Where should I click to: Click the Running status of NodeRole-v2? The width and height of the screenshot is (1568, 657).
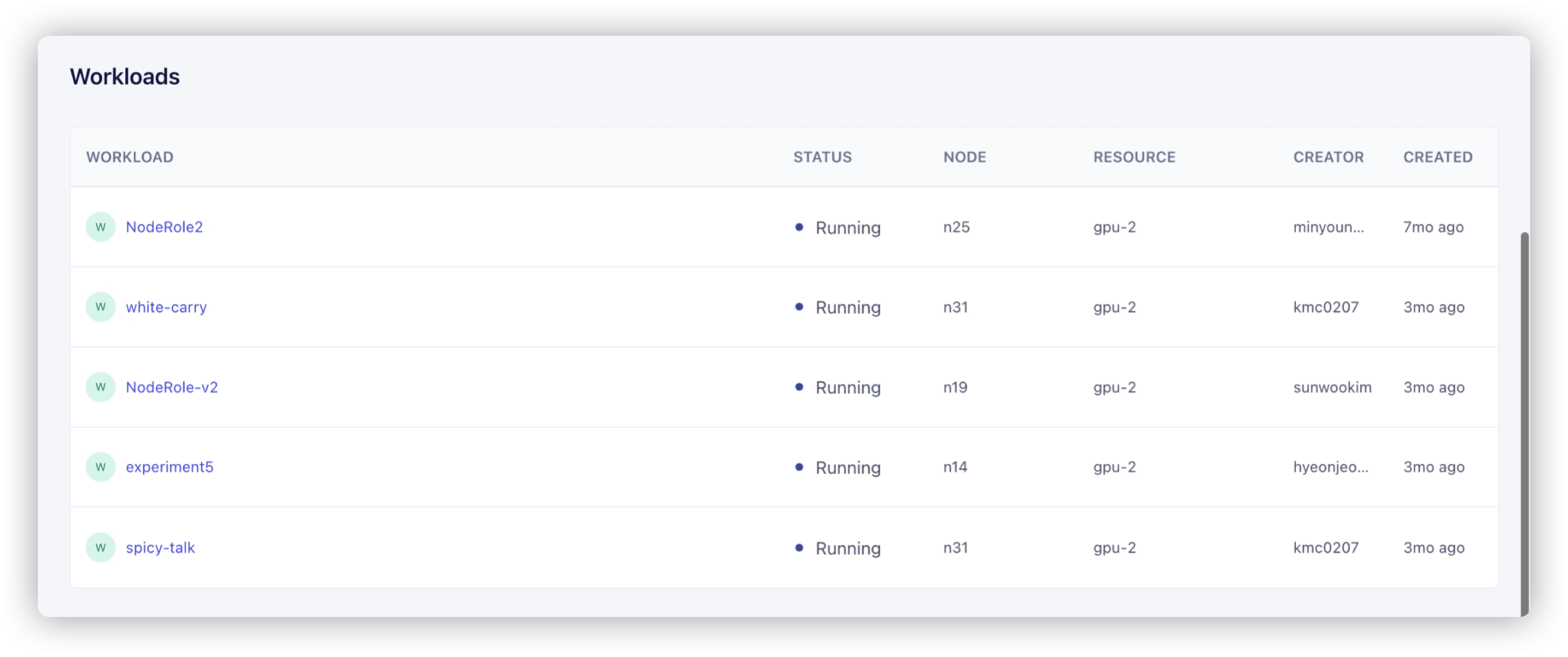848,389
